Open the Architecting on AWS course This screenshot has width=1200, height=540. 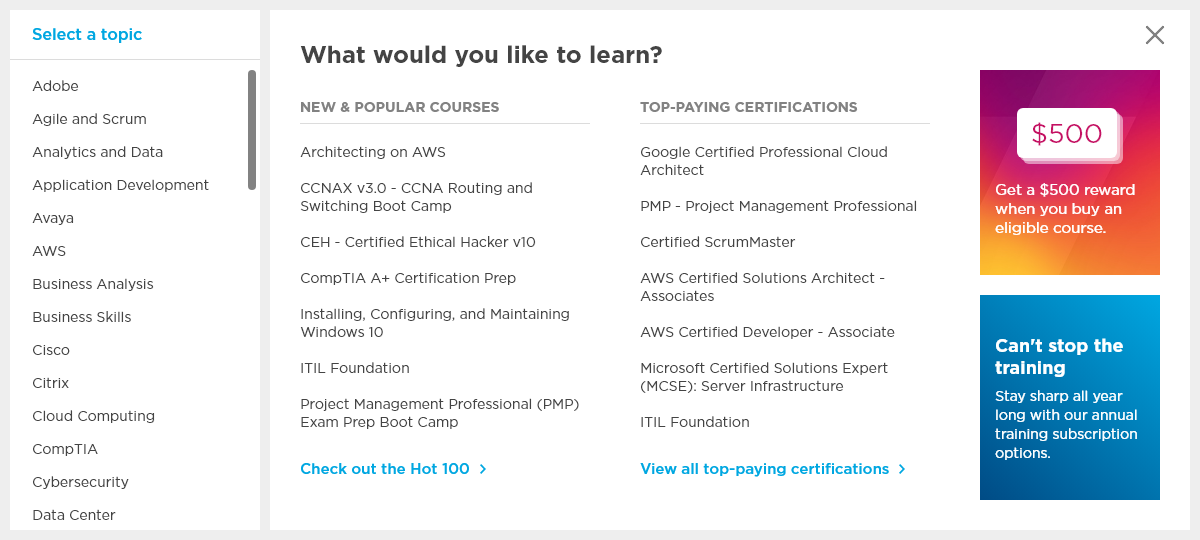tap(373, 152)
